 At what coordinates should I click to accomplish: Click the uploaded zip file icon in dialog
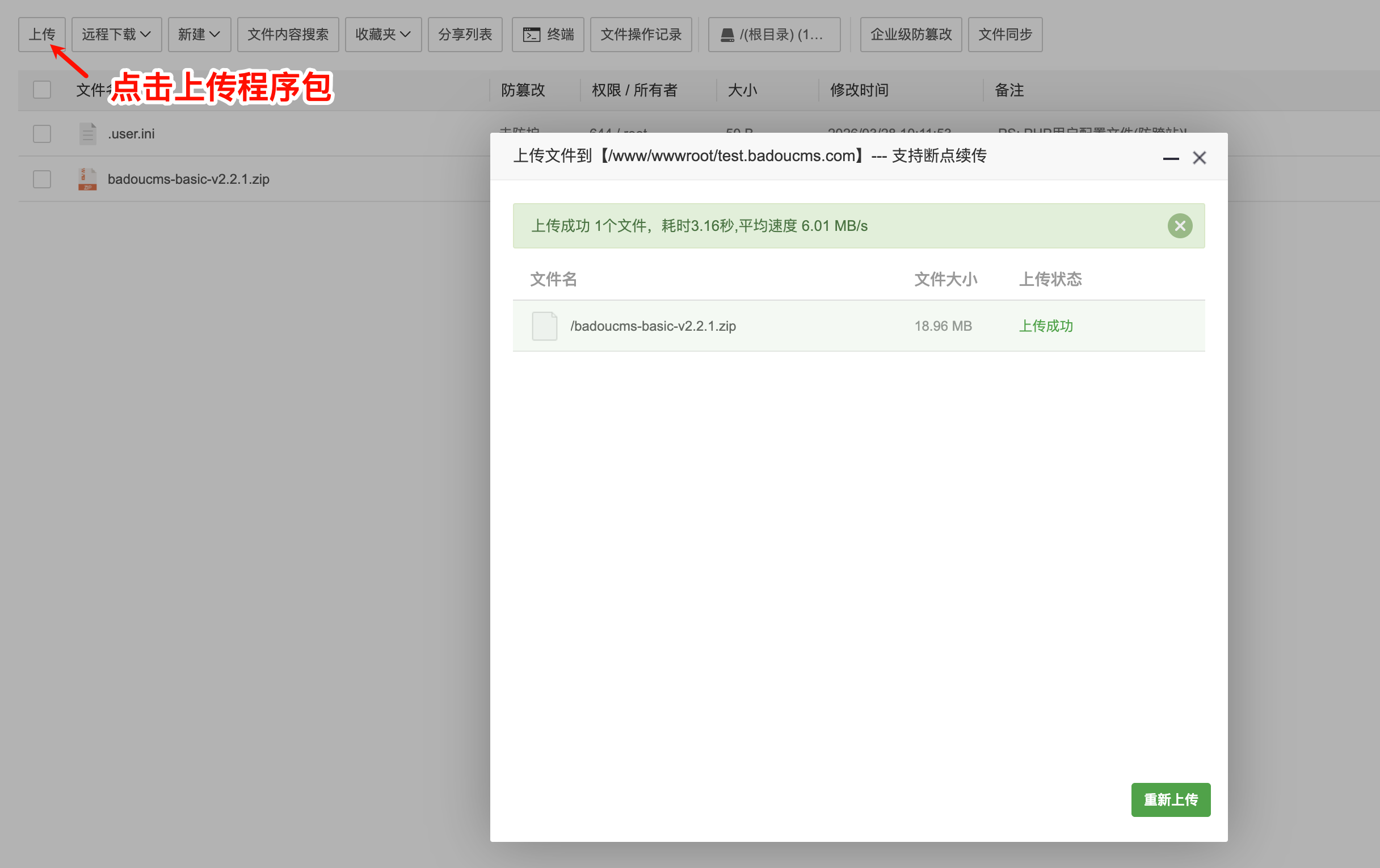tap(544, 326)
